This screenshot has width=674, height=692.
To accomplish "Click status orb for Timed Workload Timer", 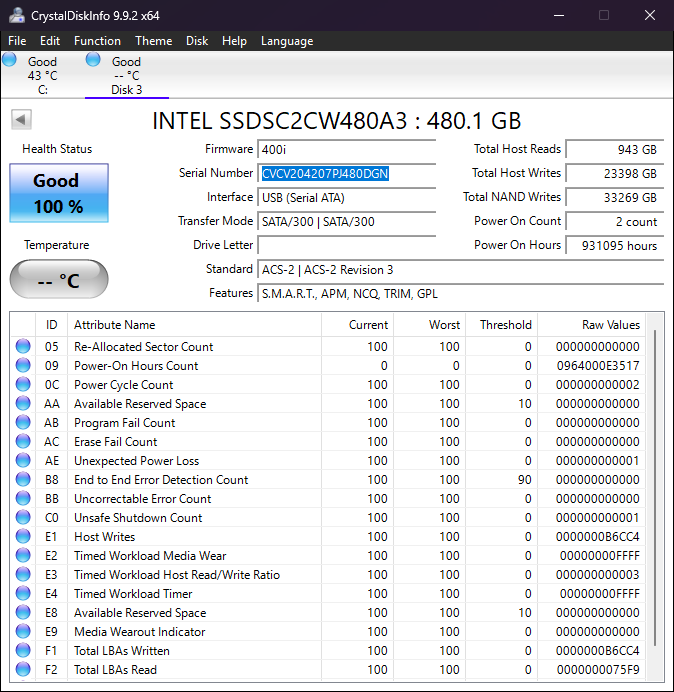I will (x=23, y=593).
